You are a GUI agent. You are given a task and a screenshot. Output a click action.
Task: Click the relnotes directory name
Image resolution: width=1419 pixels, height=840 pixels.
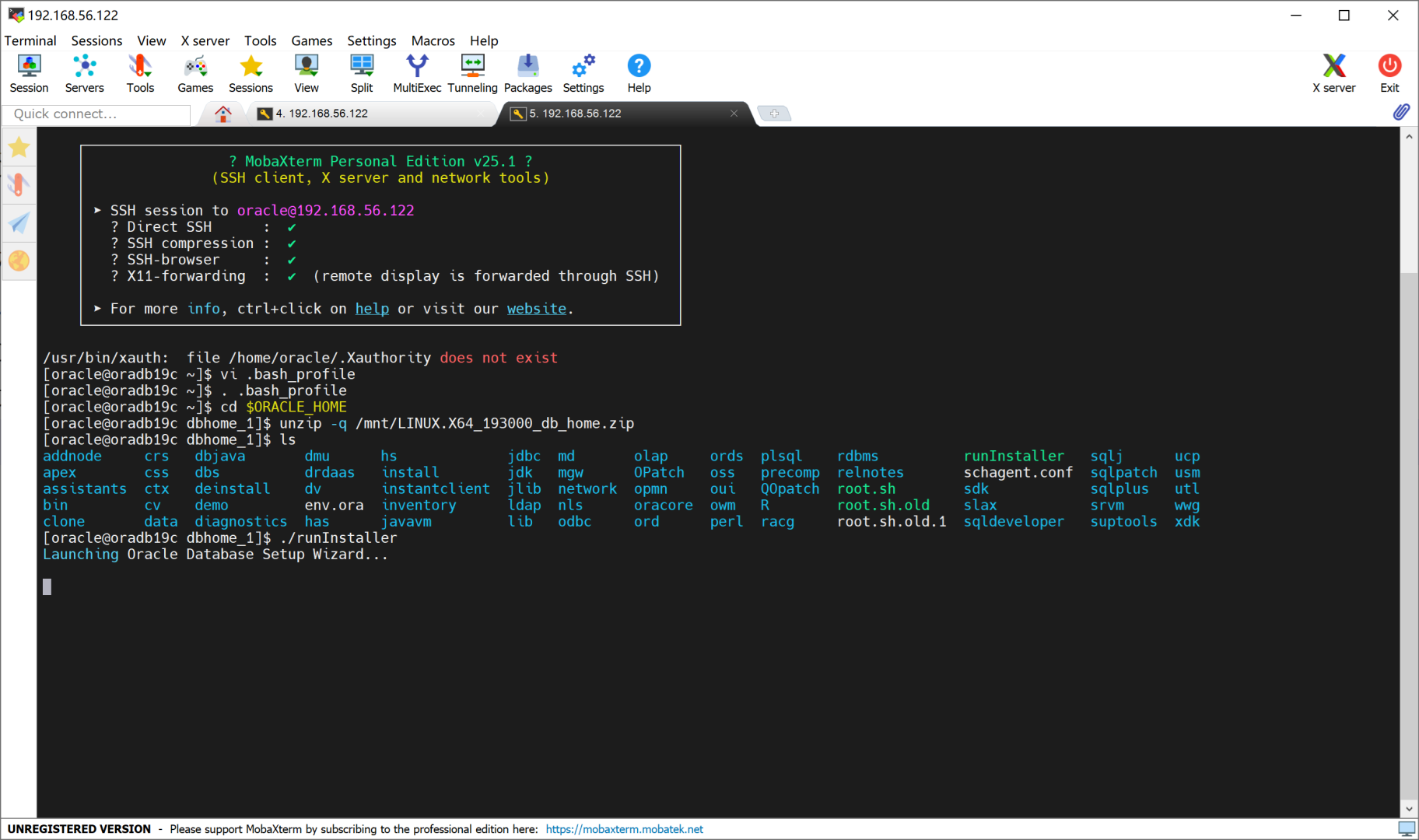871,473
